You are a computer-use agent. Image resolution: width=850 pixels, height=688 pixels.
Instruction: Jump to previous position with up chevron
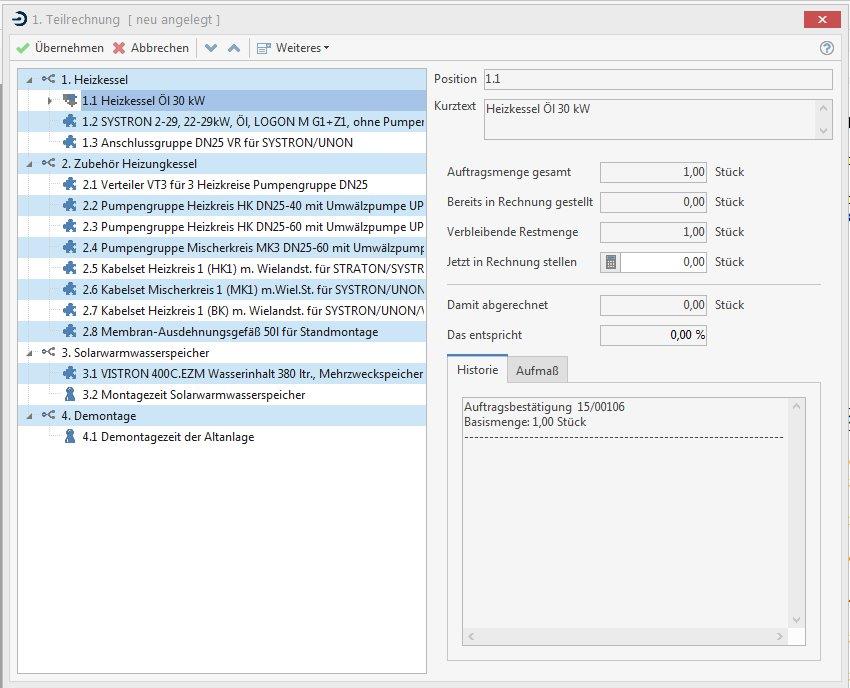(x=234, y=48)
